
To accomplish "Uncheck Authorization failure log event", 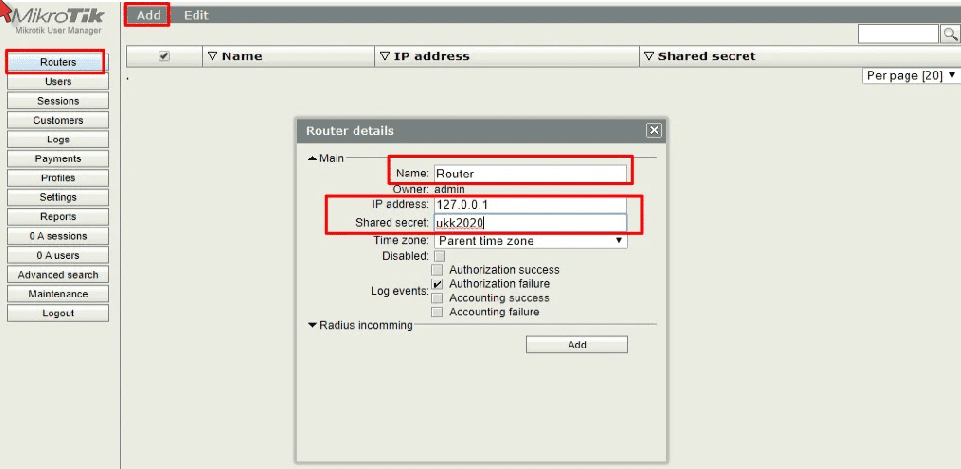I will 437,284.
